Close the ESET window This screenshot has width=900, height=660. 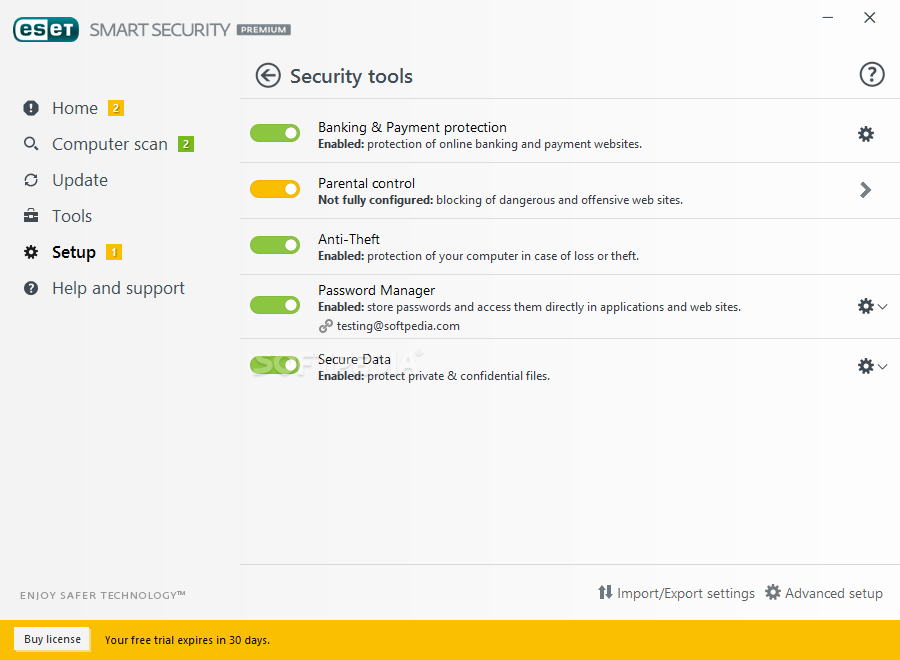870,18
